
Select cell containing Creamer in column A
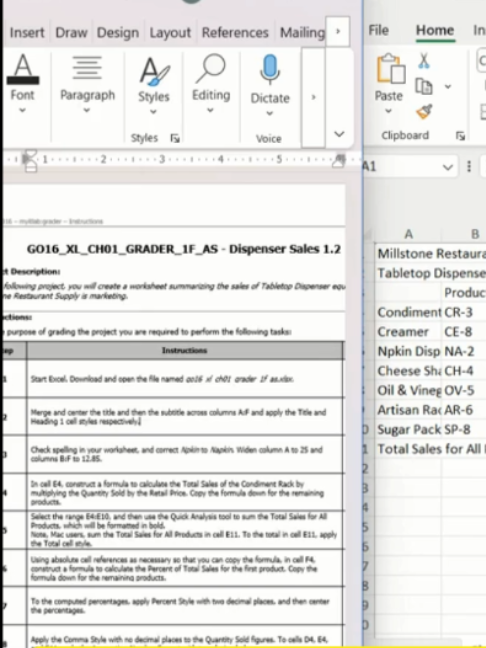click(x=408, y=332)
